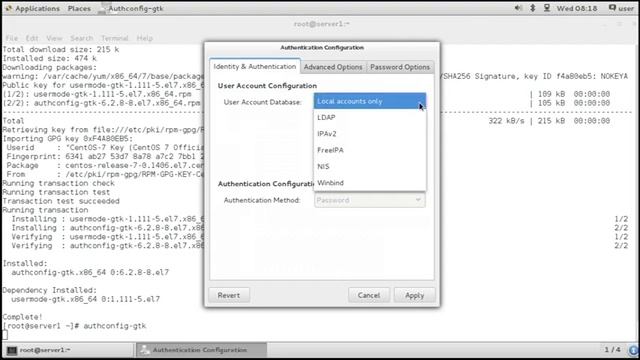Choose FreeIPA from account database list

click(370, 150)
